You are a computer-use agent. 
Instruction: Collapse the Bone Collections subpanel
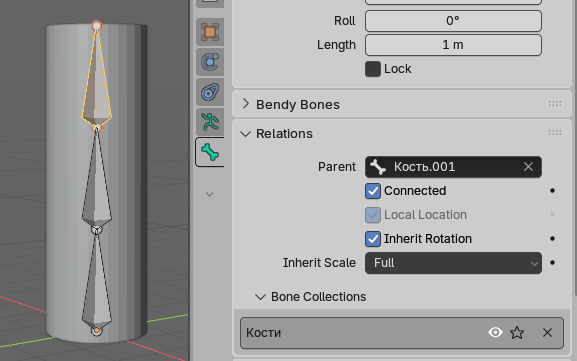pos(261,297)
